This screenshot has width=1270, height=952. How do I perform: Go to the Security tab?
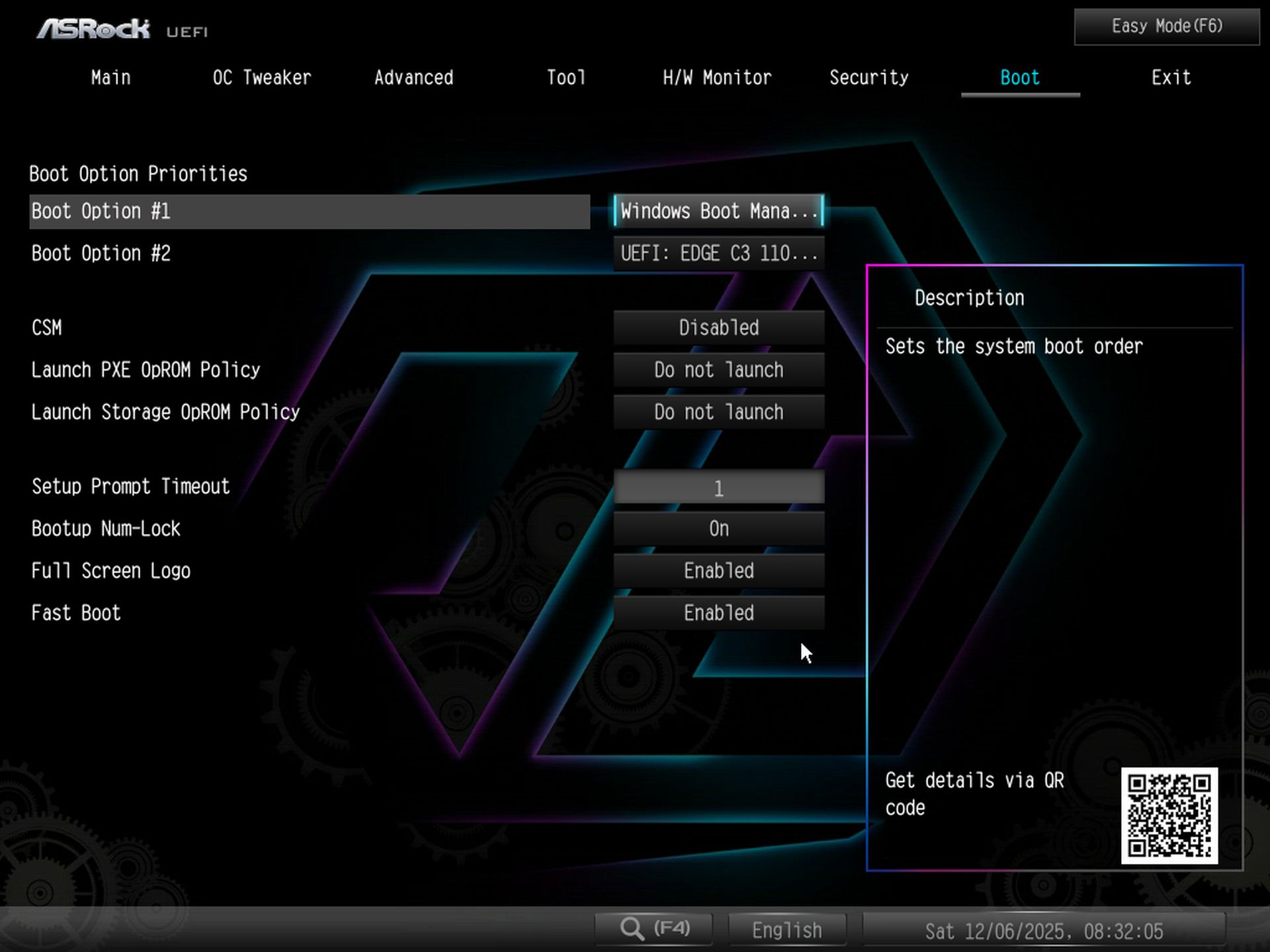click(x=869, y=77)
